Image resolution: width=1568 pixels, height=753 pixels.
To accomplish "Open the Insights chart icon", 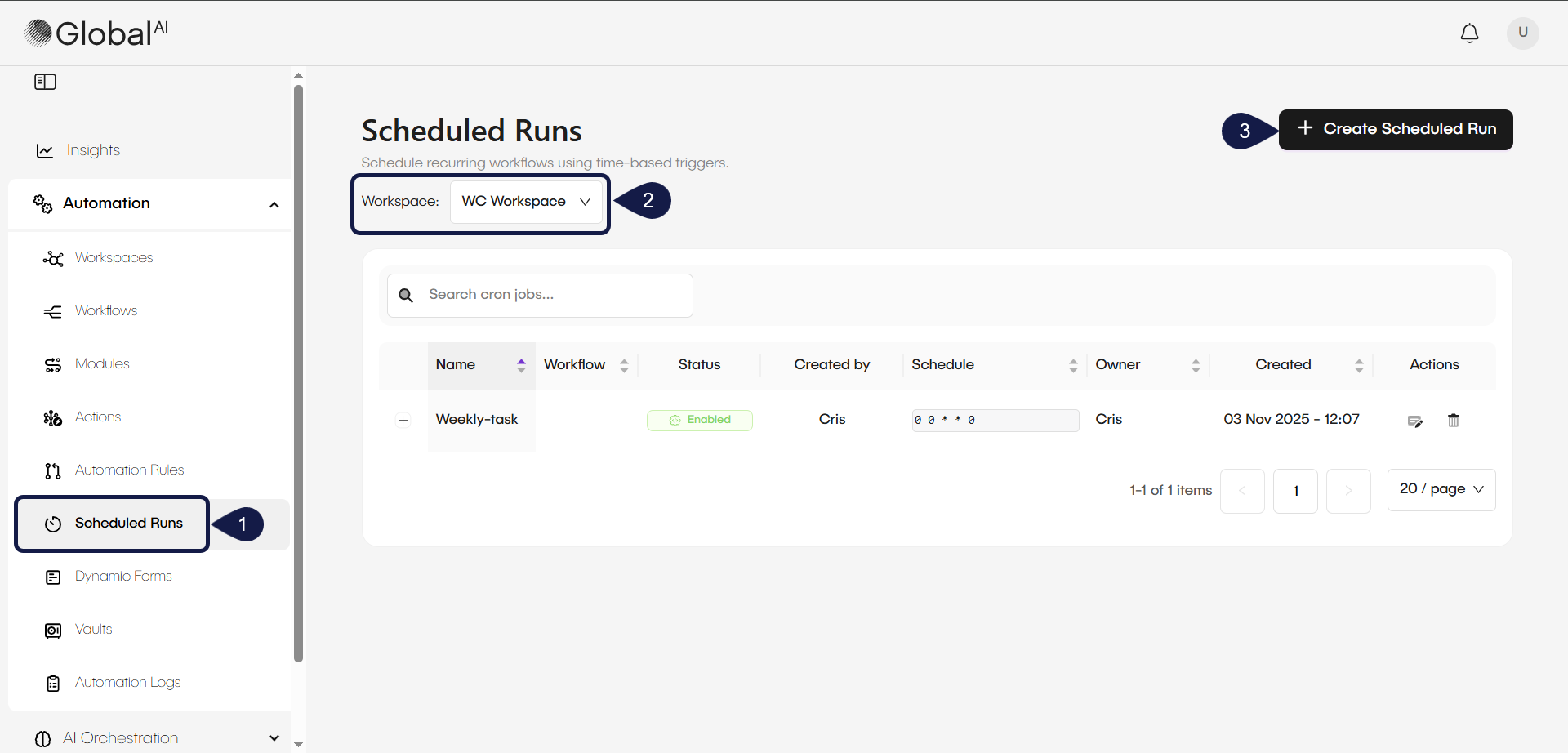I will [x=44, y=150].
